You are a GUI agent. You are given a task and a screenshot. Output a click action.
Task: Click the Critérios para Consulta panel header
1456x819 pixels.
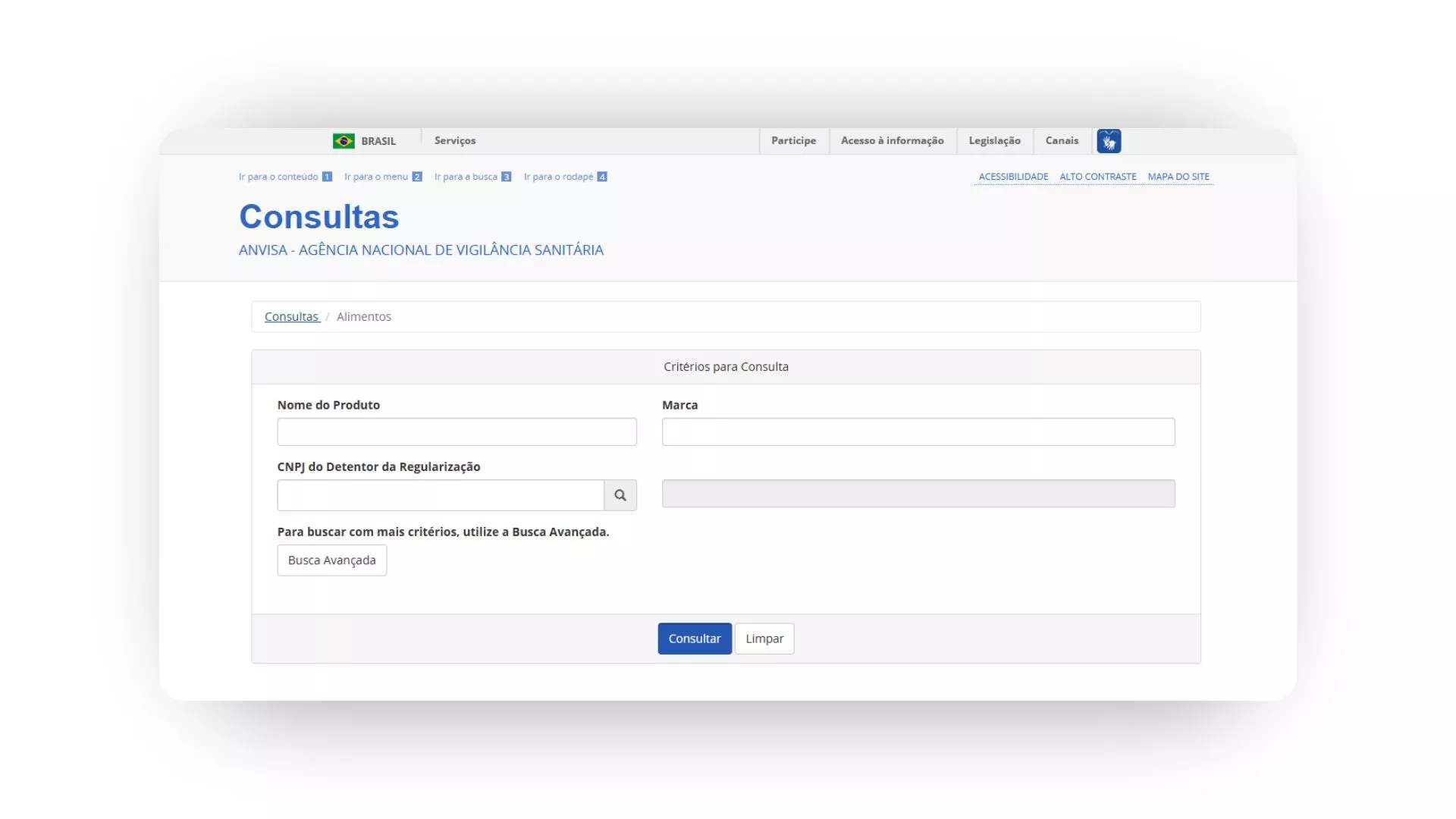coord(726,367)
